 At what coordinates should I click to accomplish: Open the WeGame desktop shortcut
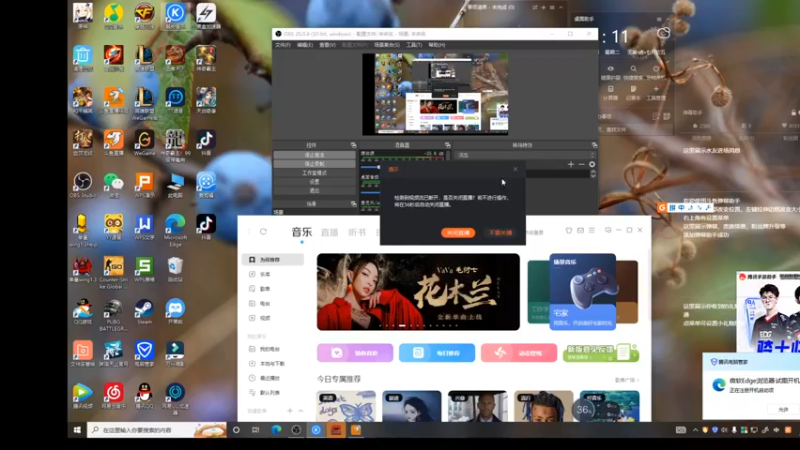tap(144, 140)
